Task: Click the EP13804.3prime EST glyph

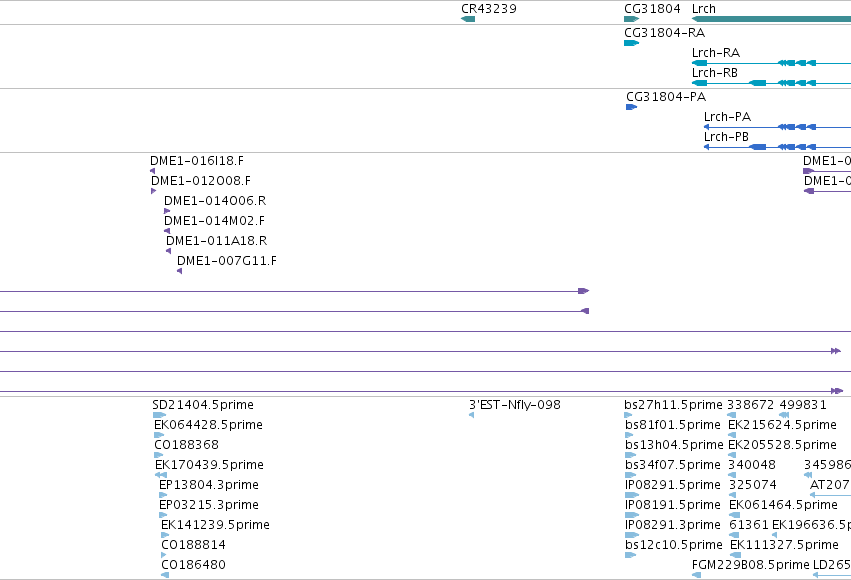Action: (163, 495)
